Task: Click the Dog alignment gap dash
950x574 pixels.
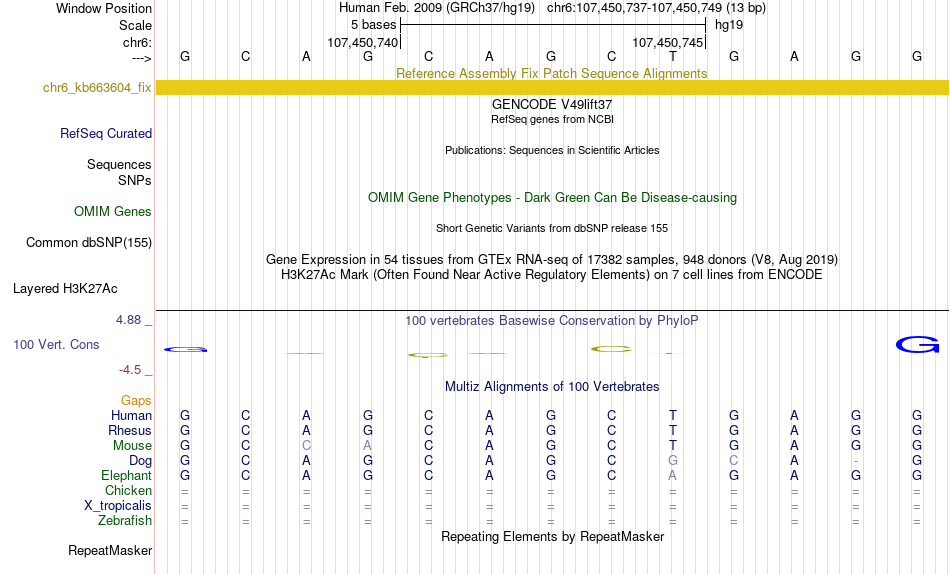Action: pos(855,461)
